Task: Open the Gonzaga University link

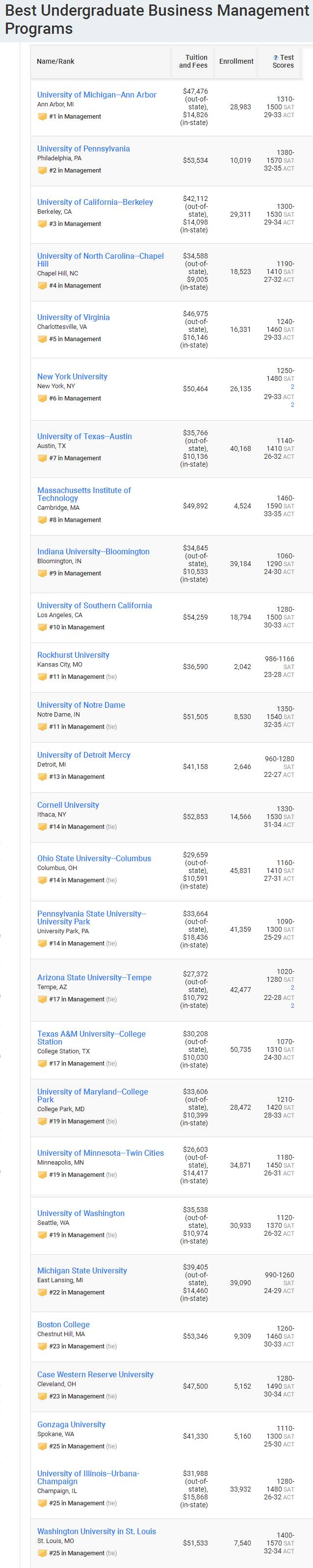Action: (71, 1424)
